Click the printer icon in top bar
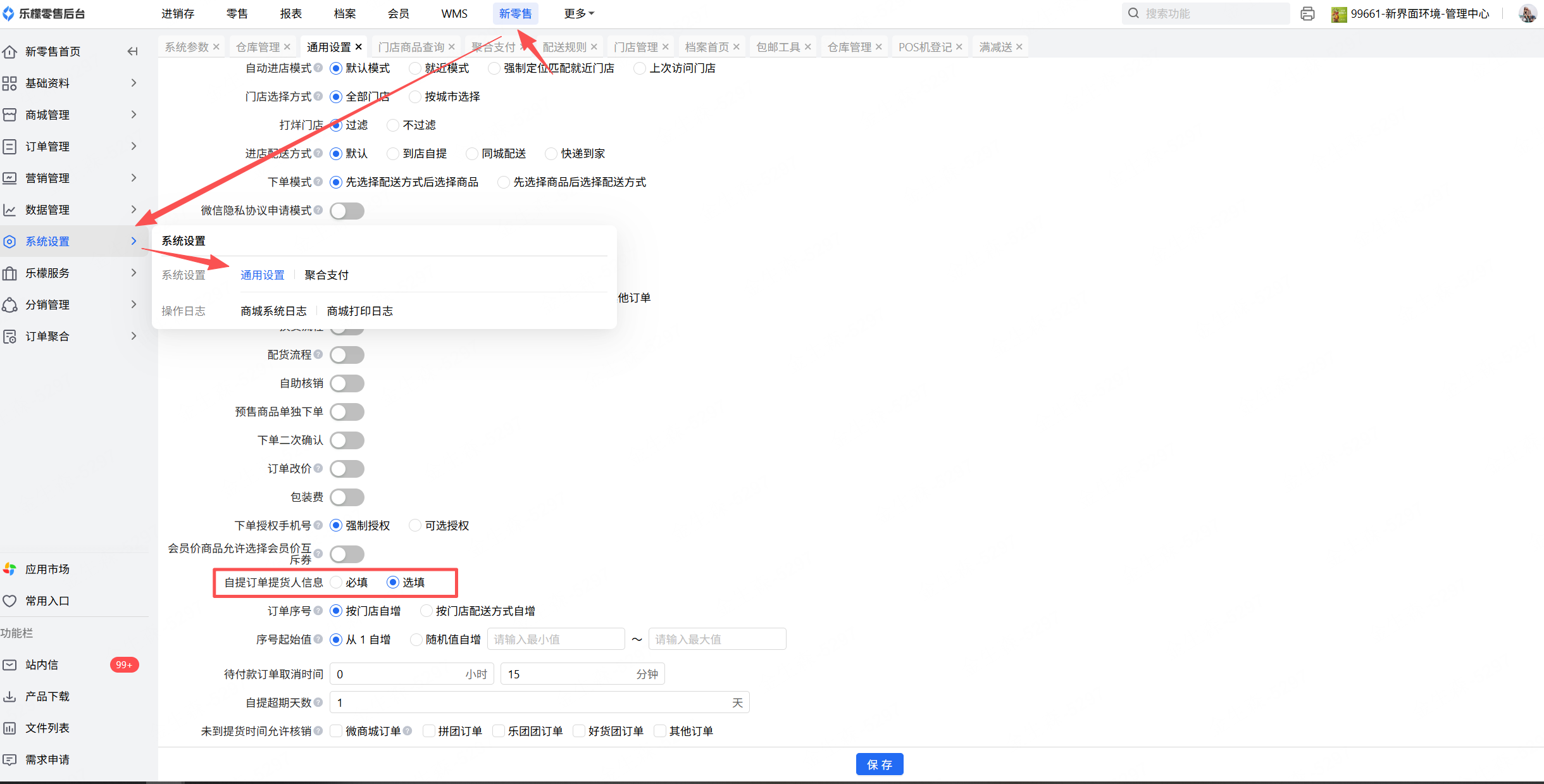 [1307, 13]
